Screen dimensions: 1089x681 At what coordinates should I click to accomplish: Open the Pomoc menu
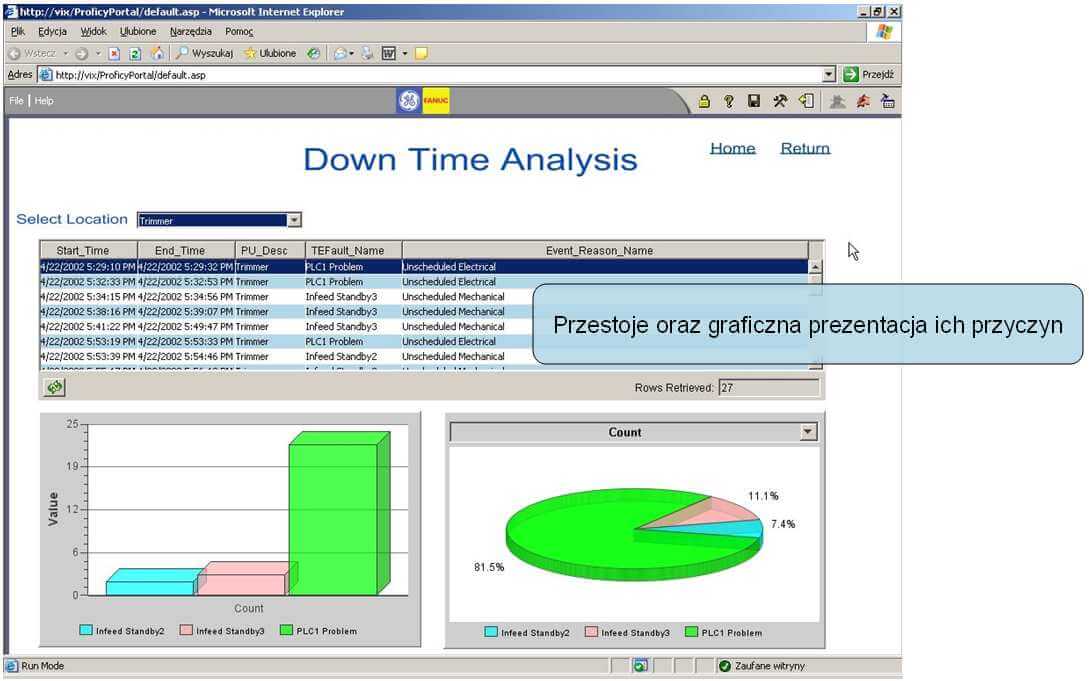239,31
